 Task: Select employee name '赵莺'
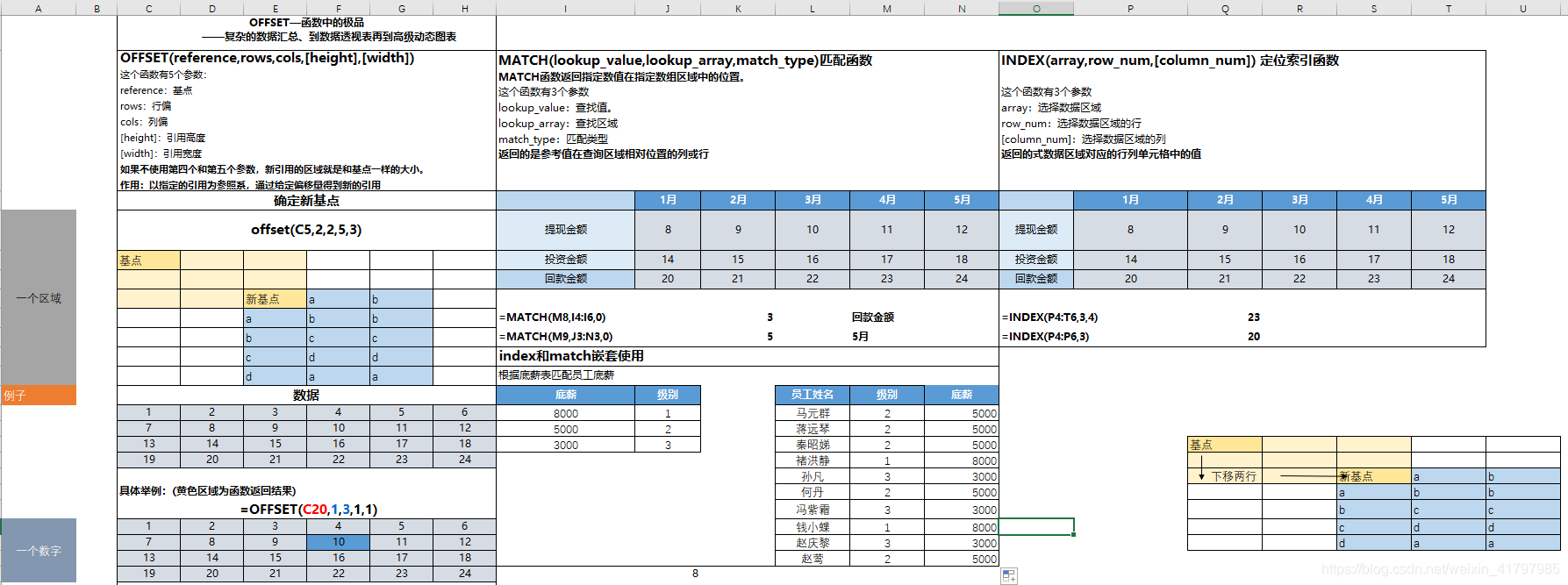pyautogui.click(x=813, y=559)
